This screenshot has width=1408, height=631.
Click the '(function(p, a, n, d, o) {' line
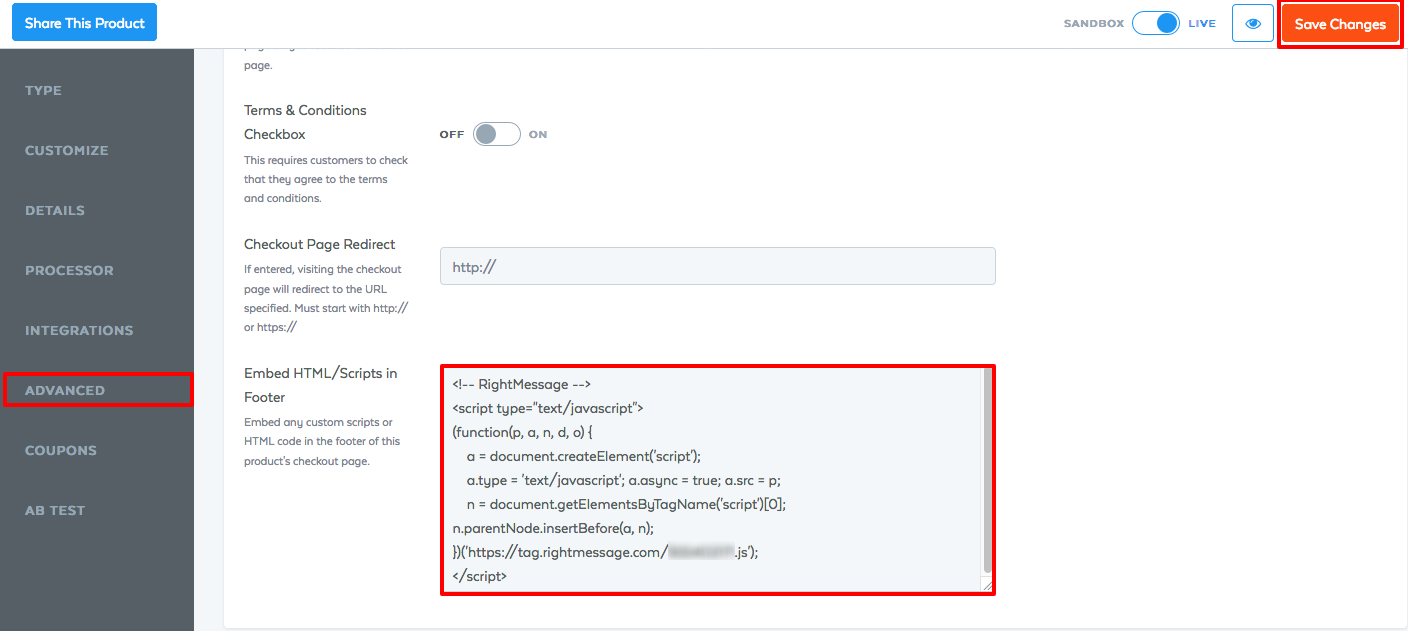523,432
